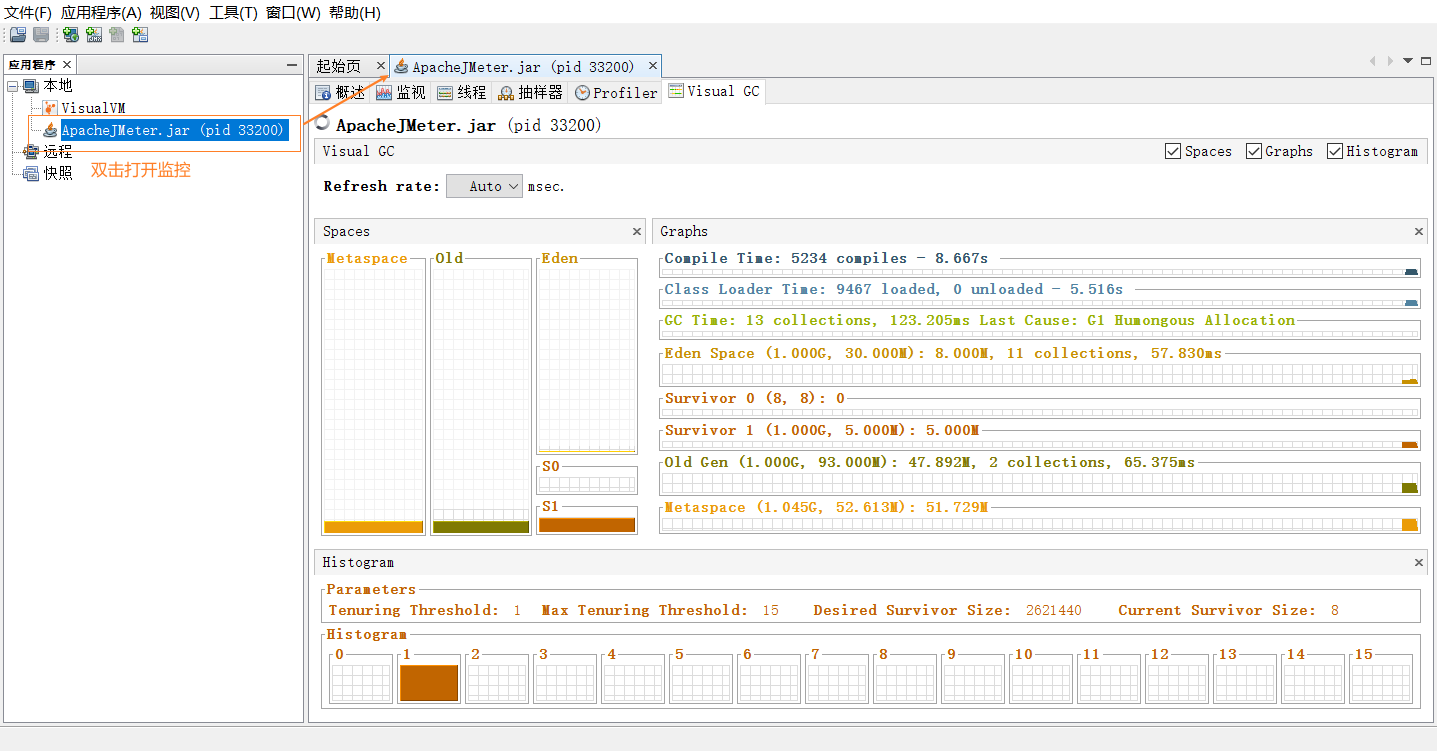The image size is (1437, 751).
Task: Collapse the 本地 tree node
Action: pyautogui.click(x=12, y=86)
